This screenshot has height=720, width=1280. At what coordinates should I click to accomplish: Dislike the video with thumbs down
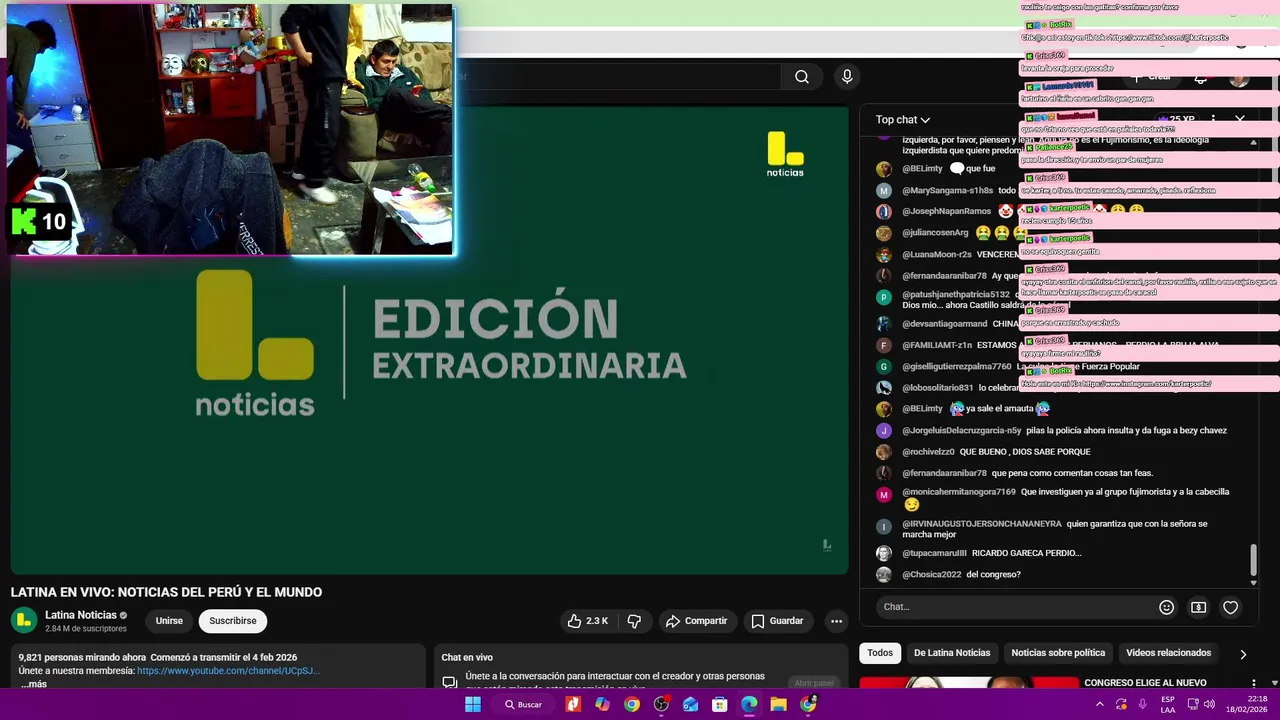(634, 621)
